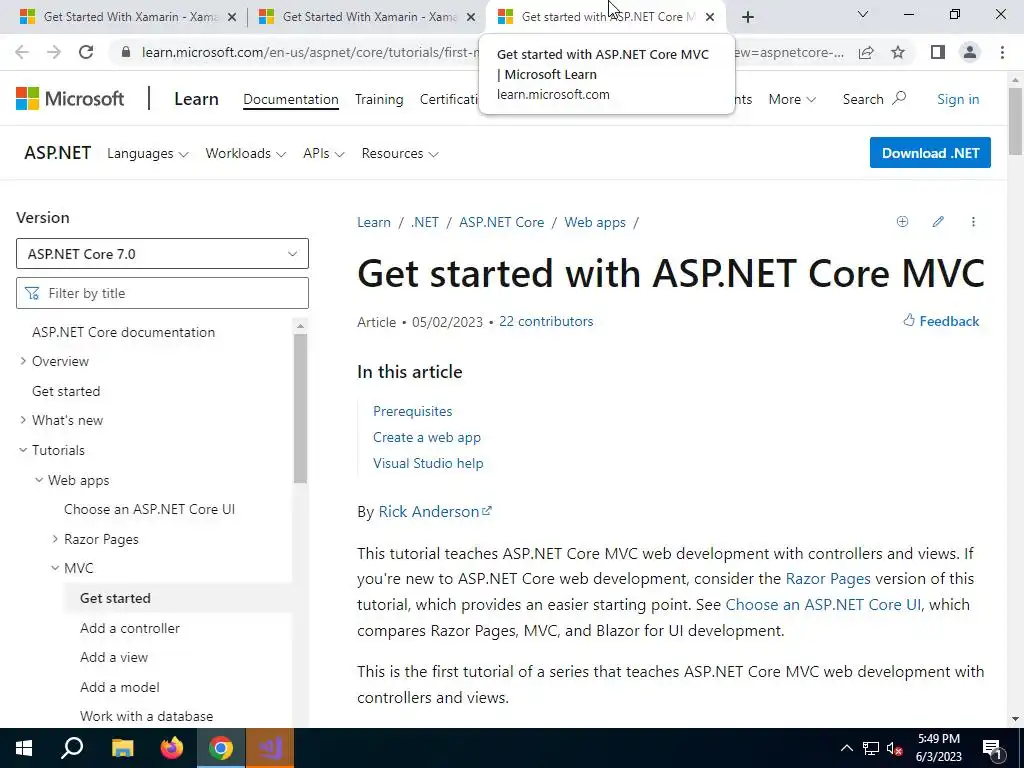Click the browser forward arrow
The width and height of the screenshot is (1024, 768).
[x=54, y=52]
